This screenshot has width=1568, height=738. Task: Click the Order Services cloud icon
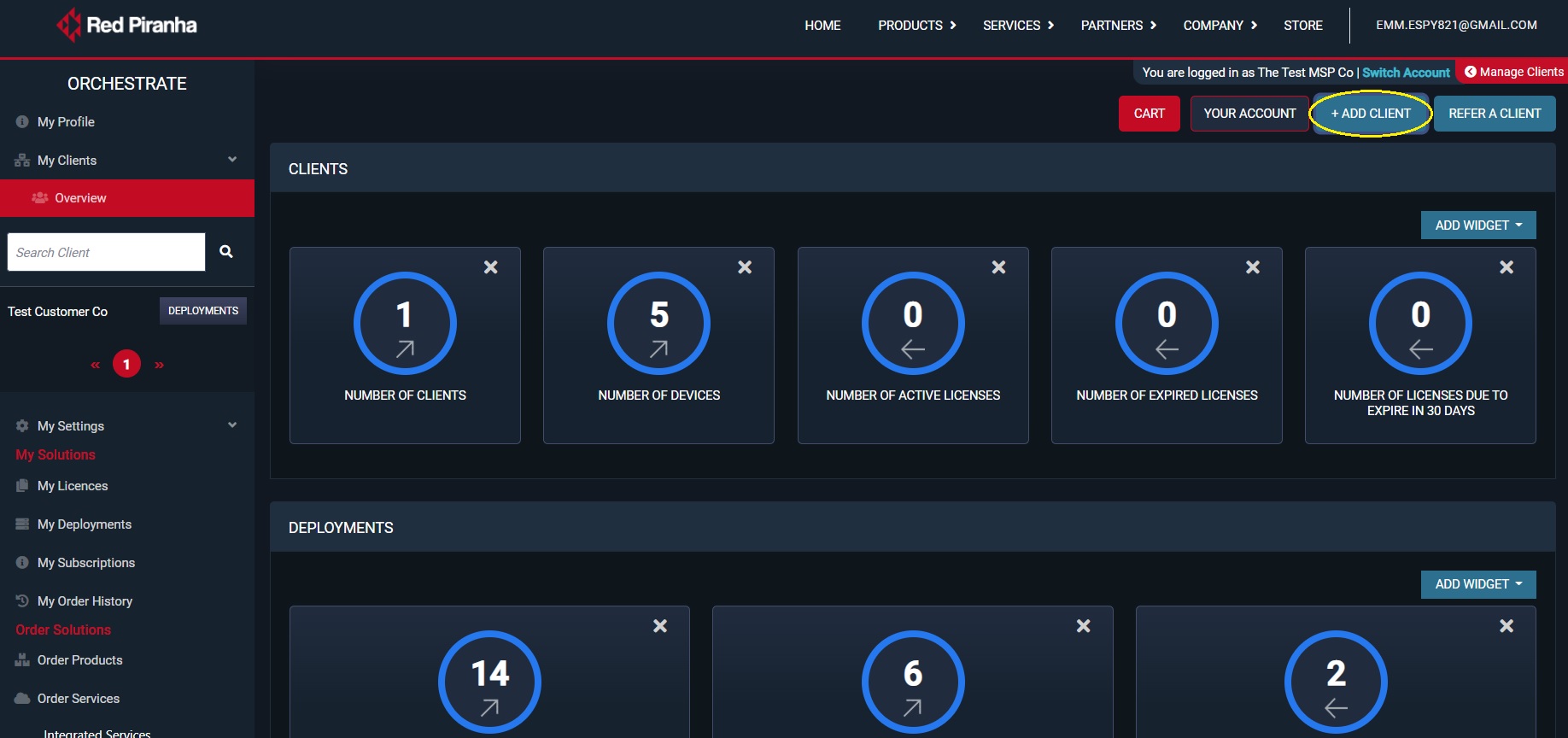pos(22,699)
